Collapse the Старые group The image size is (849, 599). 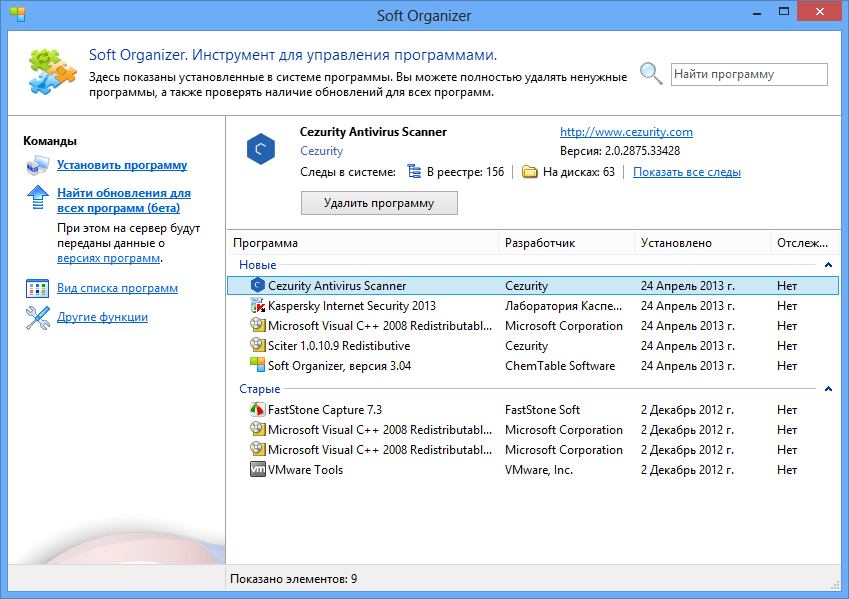click(828, 389)
